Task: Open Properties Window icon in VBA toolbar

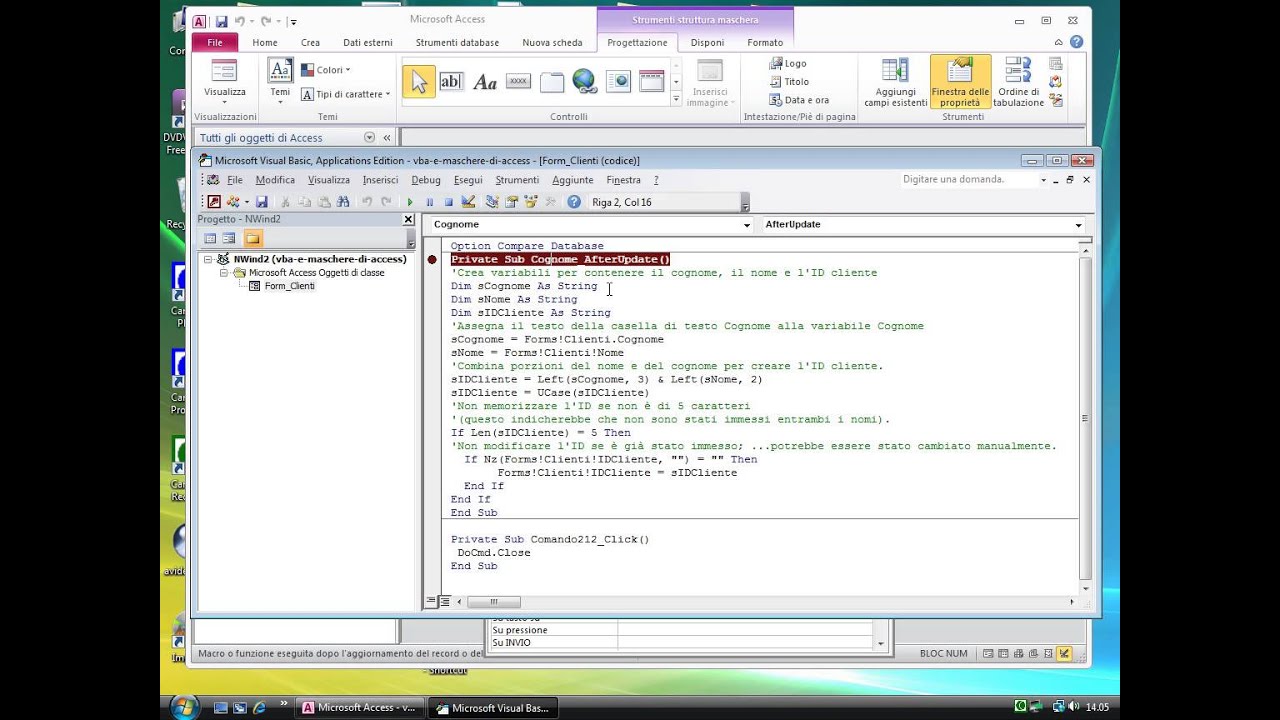Action: click(511, 202)
